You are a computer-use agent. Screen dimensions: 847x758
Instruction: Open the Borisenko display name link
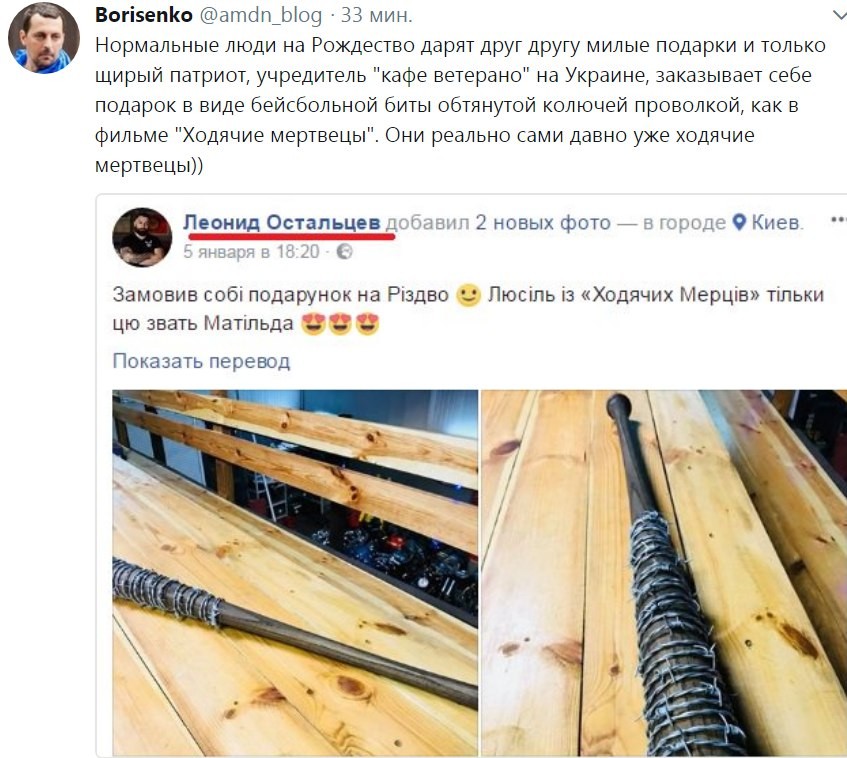click(x=144, y=15)
